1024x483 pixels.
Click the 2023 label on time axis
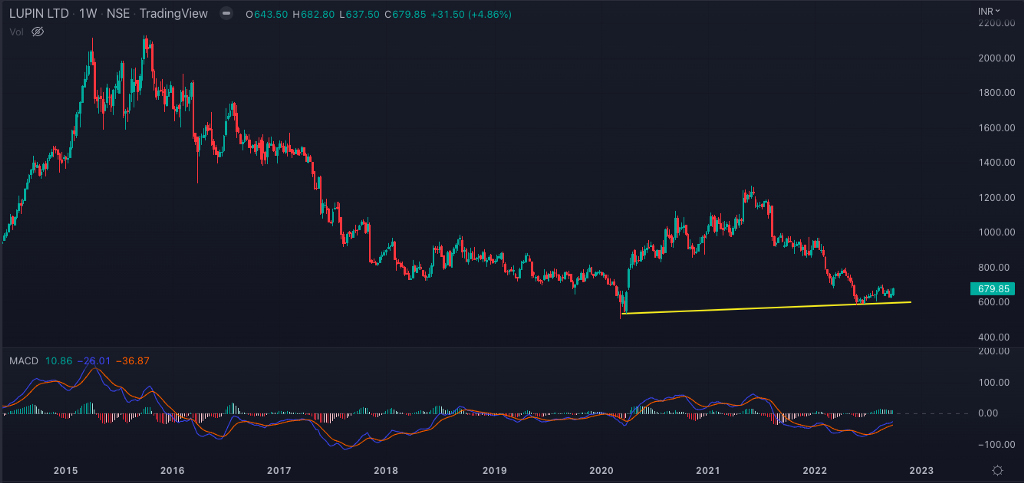pyautogui.click(x=922, y=471)
